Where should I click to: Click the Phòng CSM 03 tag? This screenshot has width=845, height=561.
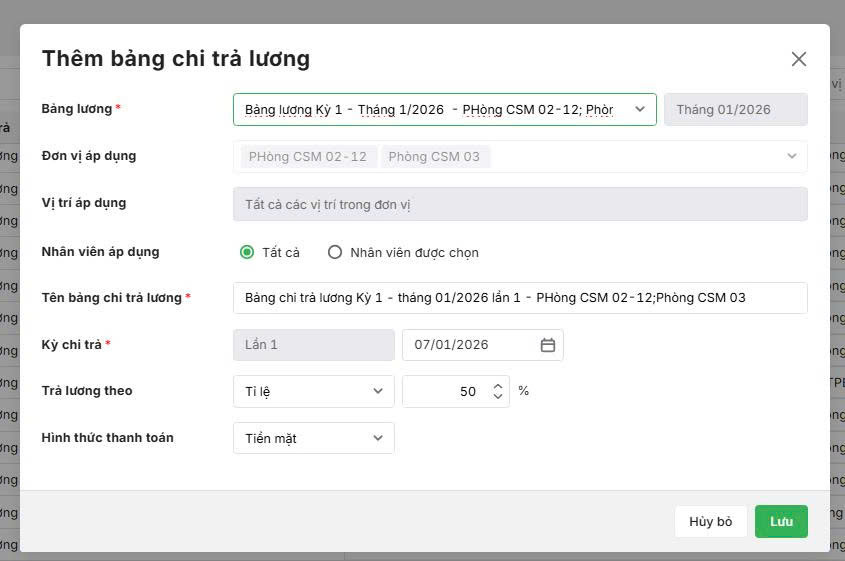point(434,157)
